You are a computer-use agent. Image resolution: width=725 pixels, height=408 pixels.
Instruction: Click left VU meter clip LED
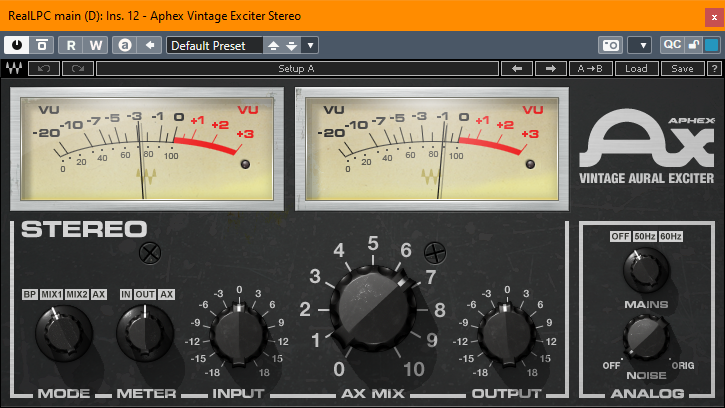coord(246,164)
